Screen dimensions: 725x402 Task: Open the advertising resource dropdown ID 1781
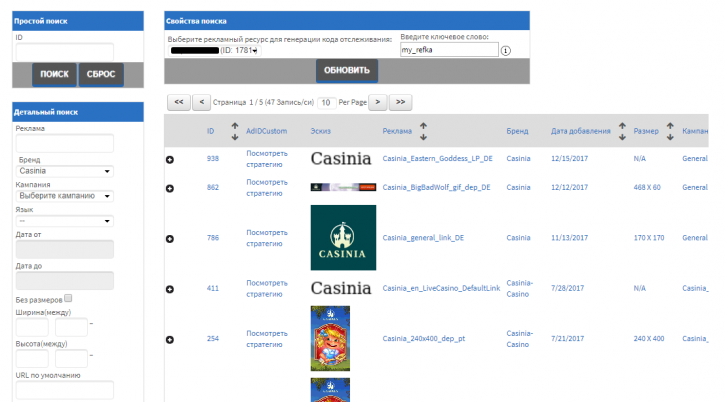click(214, 50)
